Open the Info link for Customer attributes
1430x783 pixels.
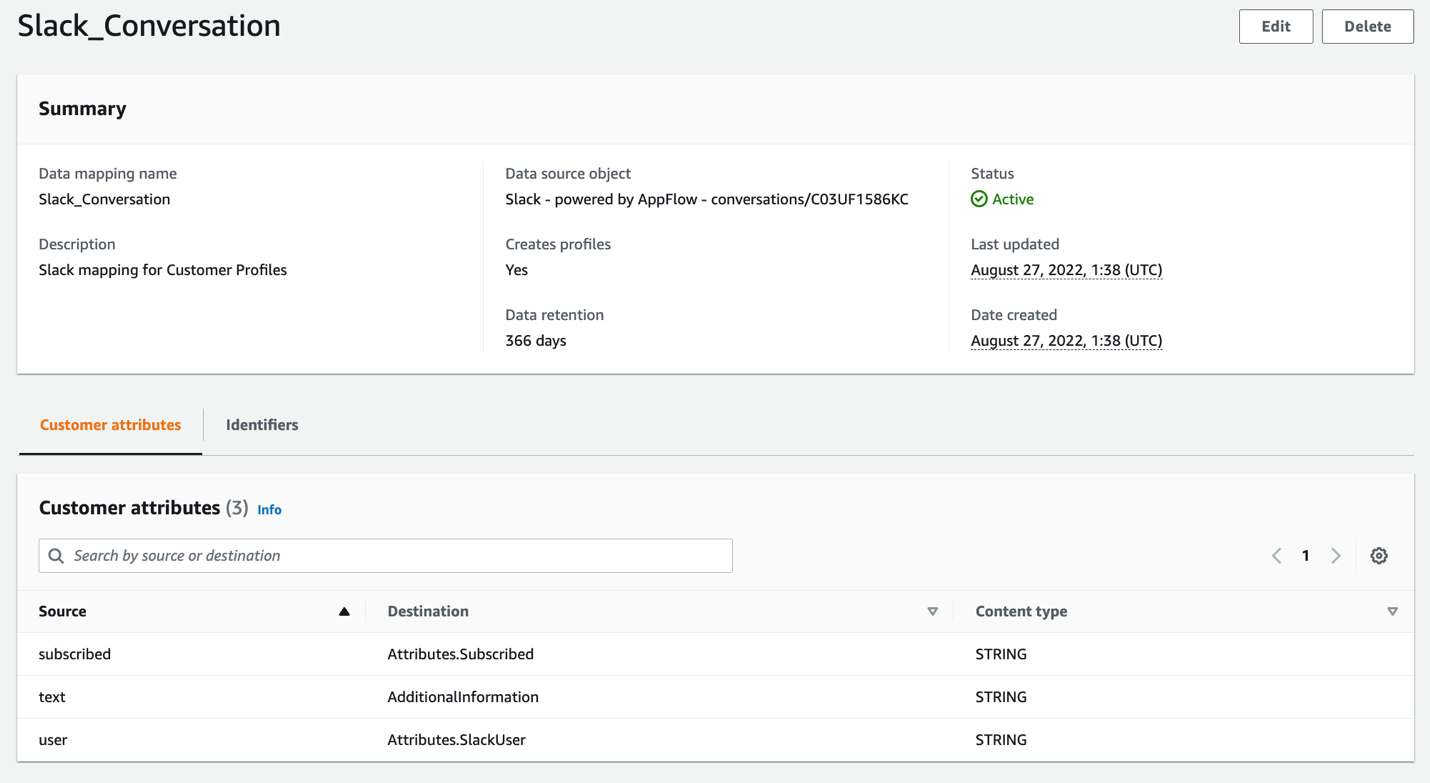269,510
